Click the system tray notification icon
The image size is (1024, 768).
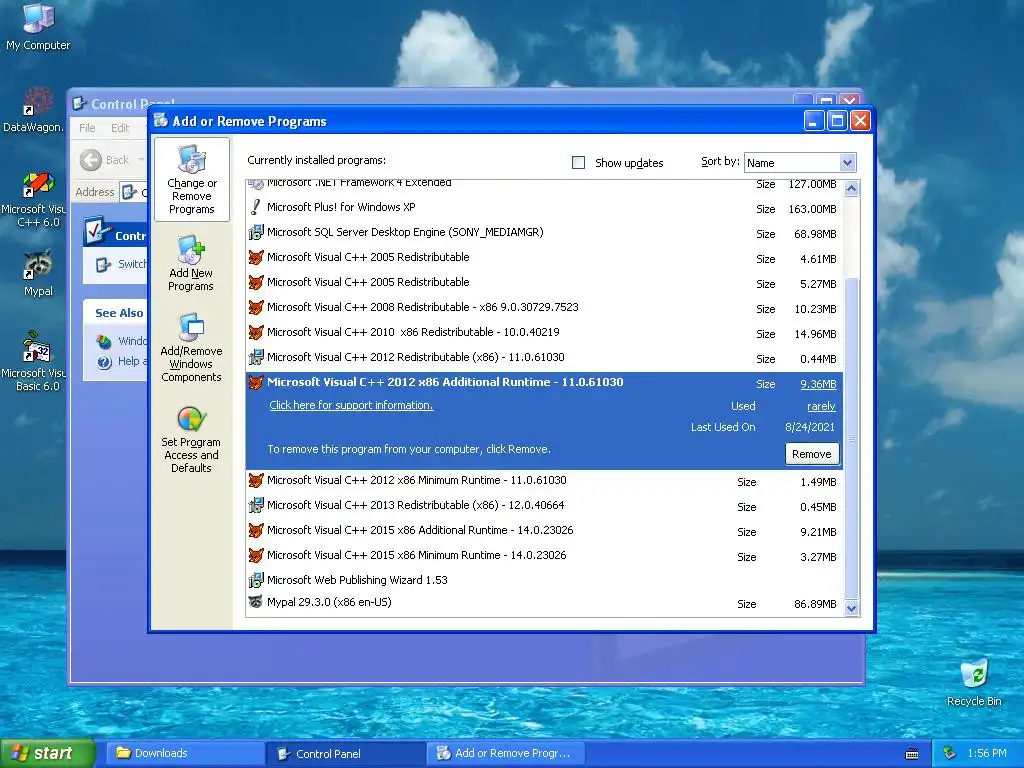tap(950, 753)
